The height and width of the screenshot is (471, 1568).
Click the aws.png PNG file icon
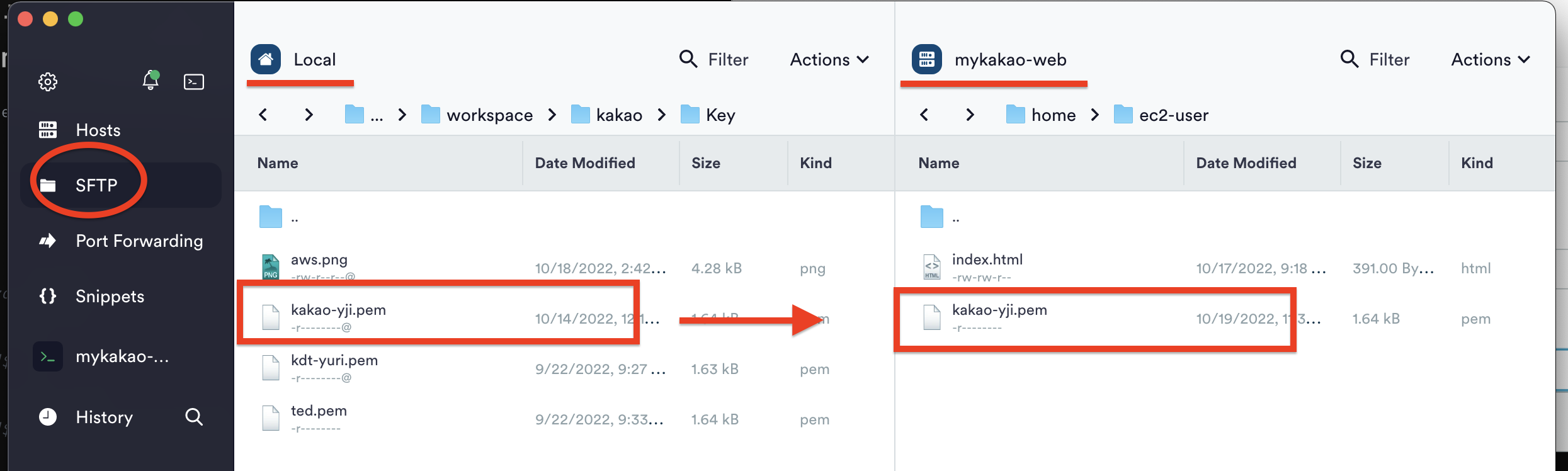point(271,267)
